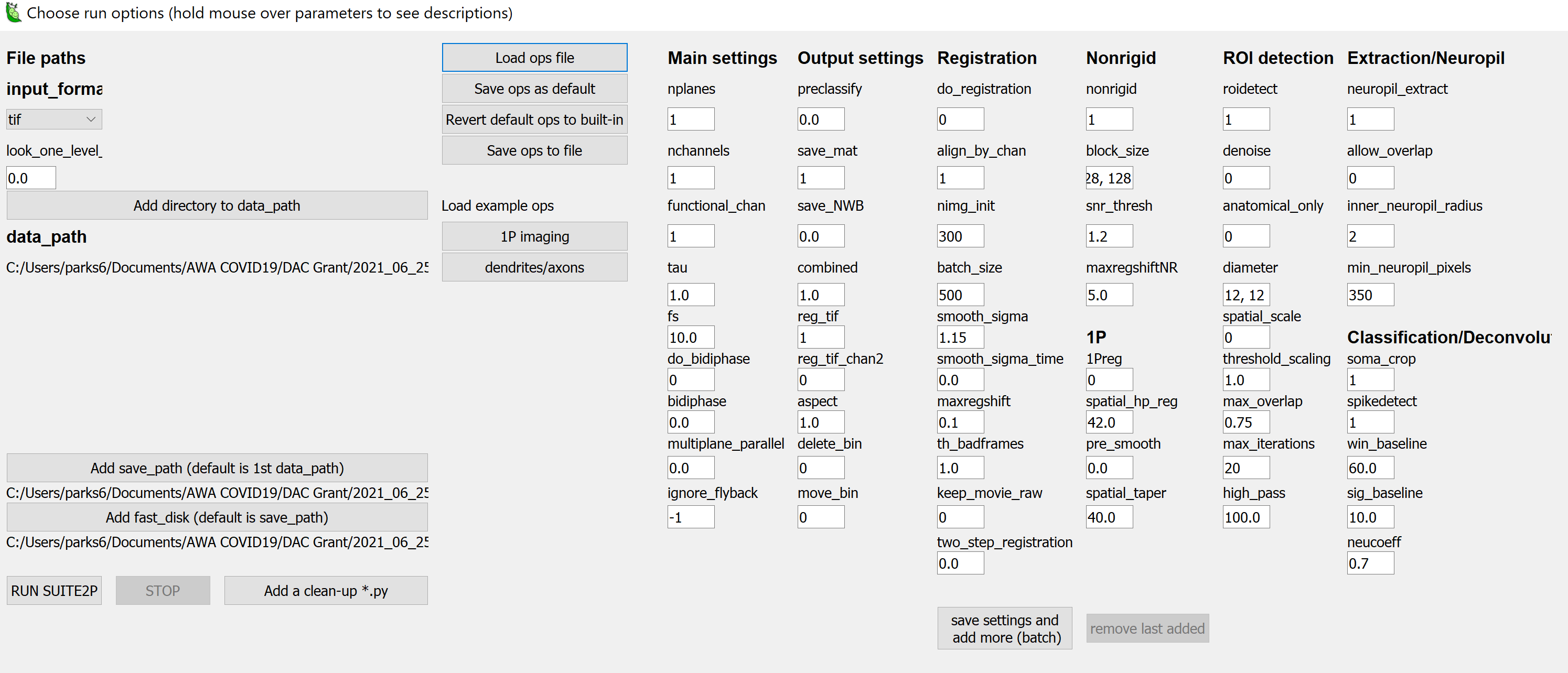Click the Save ops to file button
The image size is (1568, 673).
[x=534, y=150]
